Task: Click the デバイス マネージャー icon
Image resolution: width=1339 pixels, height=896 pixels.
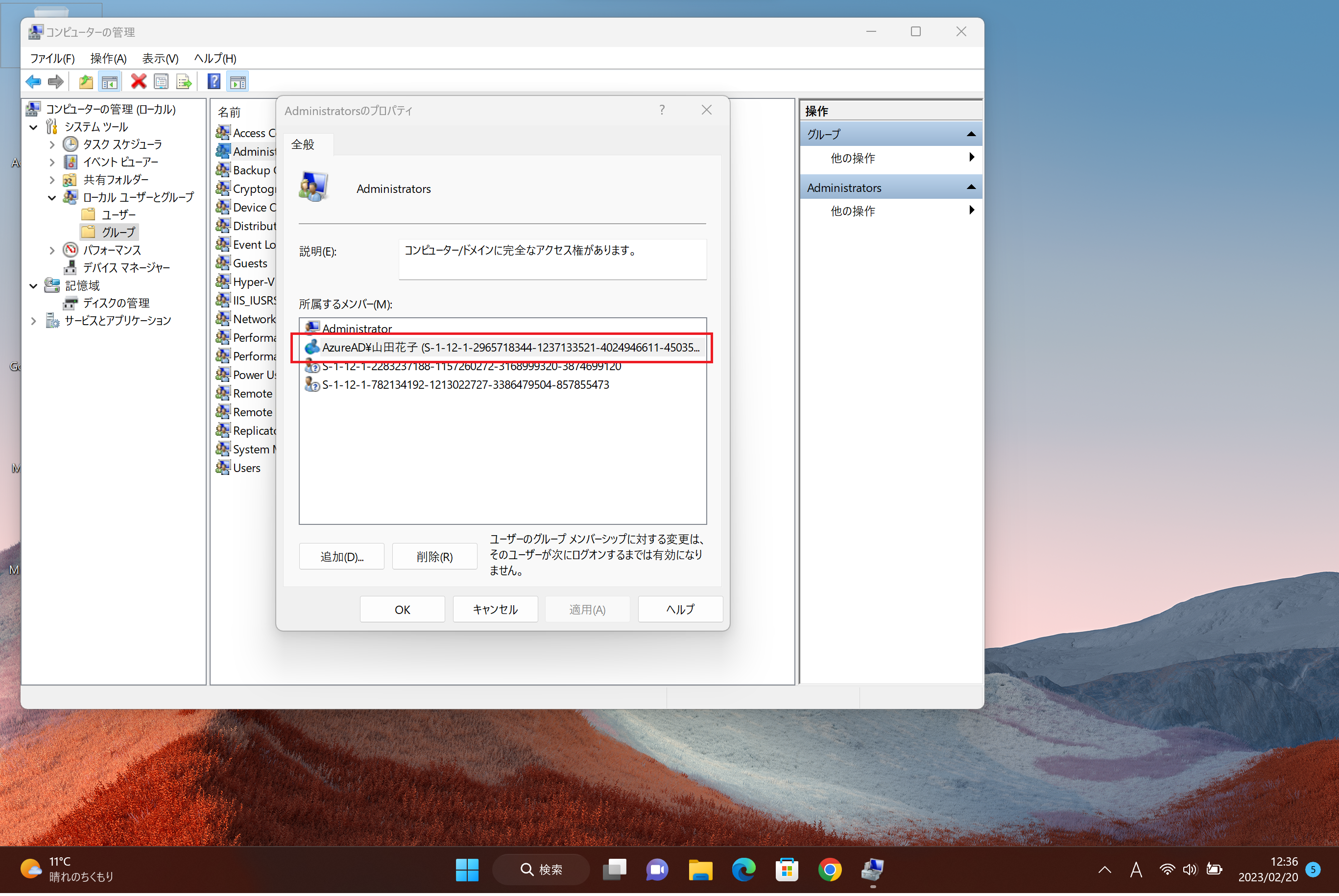Action: tap(75, 267)
